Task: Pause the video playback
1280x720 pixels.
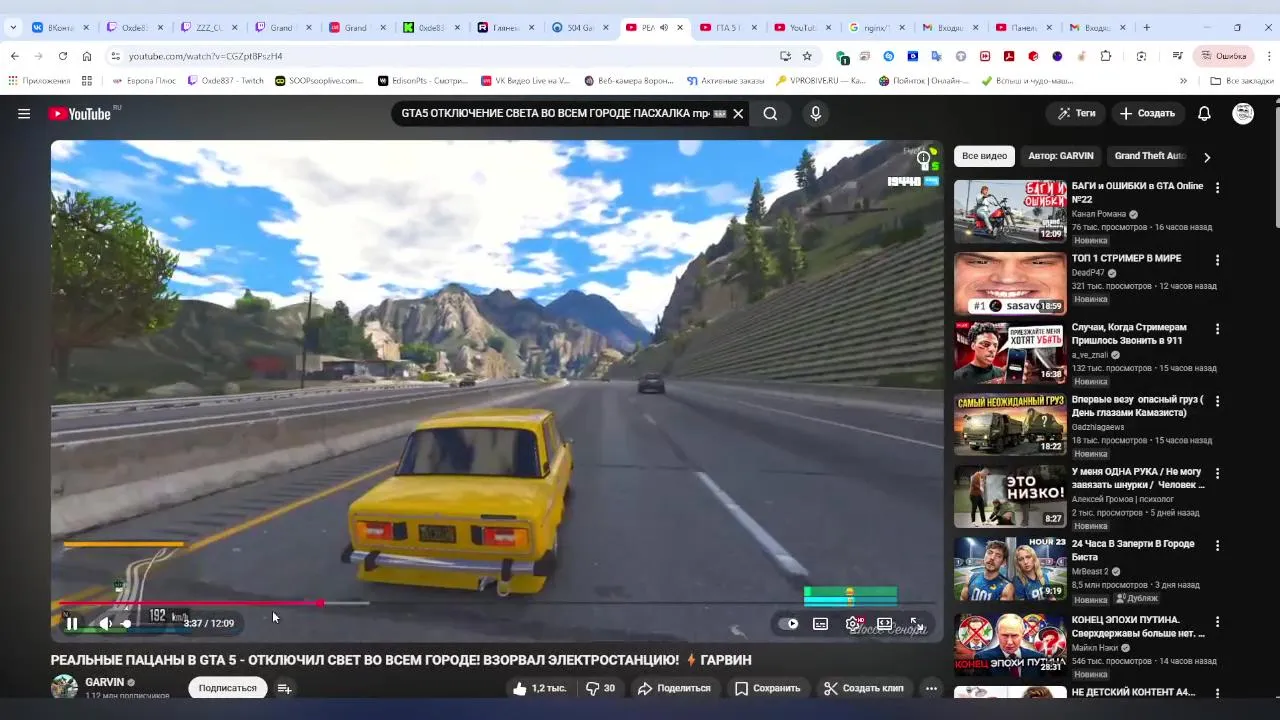Action: coord(72,624)
